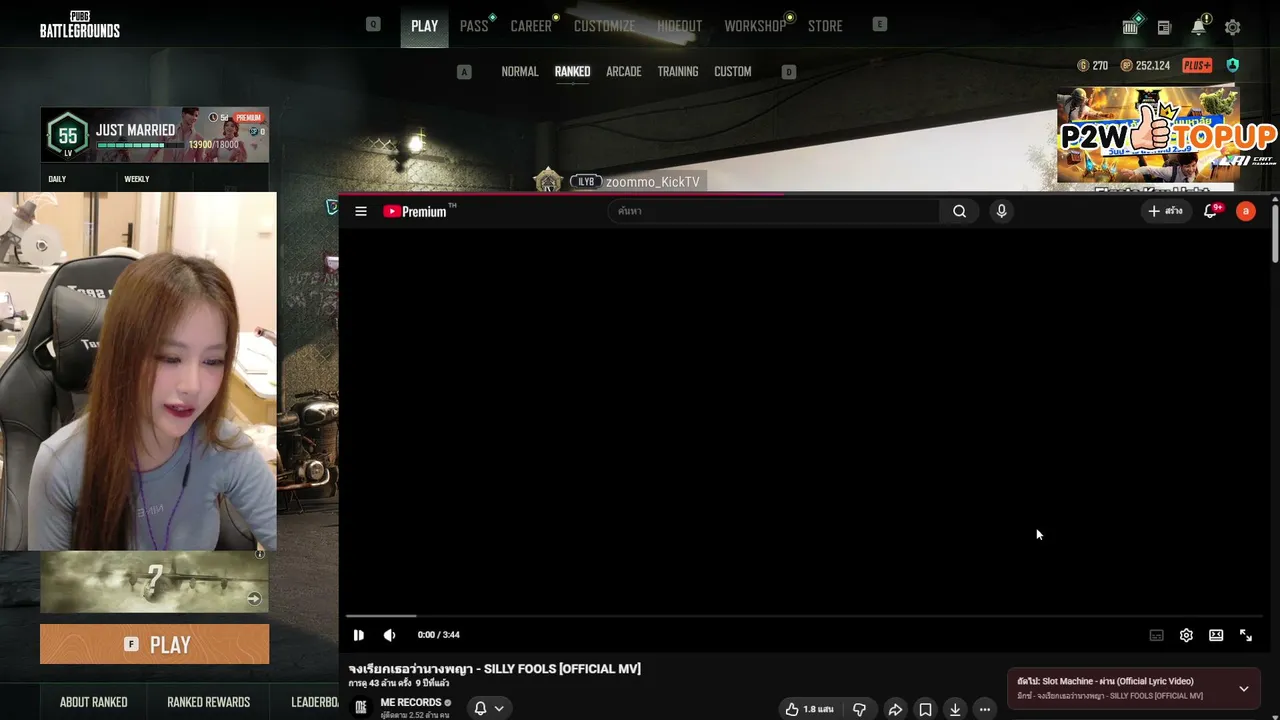Click the video title SILLY FOOLS [OFFICIAL MV]
This screenshot has width=1280, height=720.
pos(495,669)
